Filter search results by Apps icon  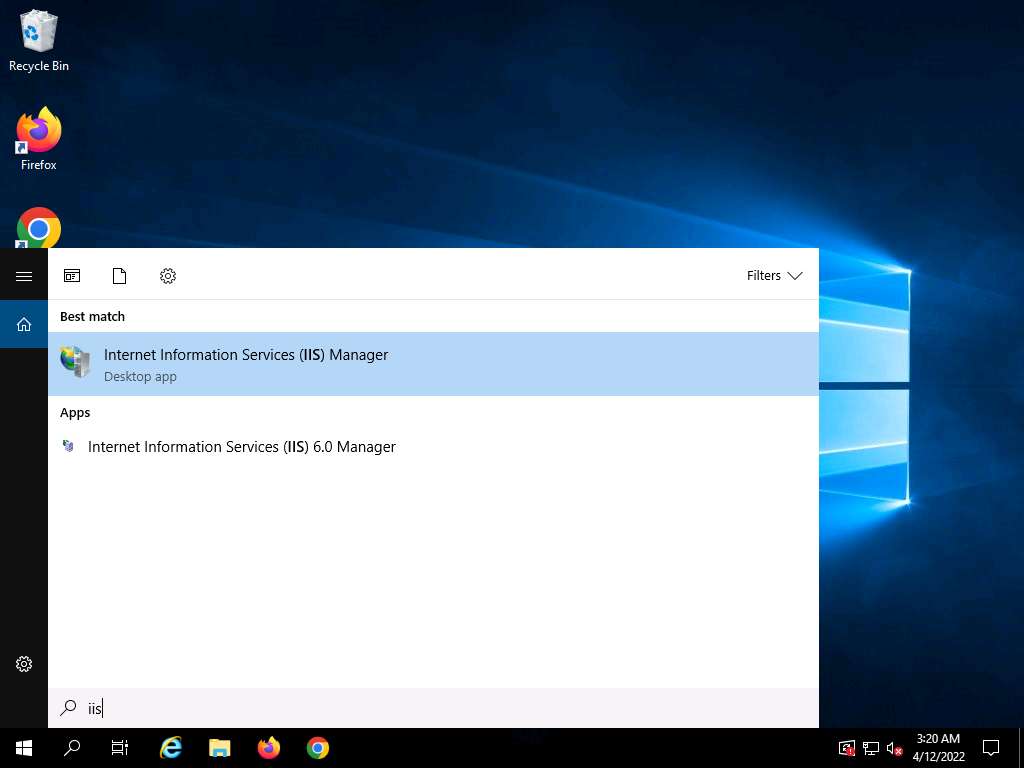[x=72, y=276]
